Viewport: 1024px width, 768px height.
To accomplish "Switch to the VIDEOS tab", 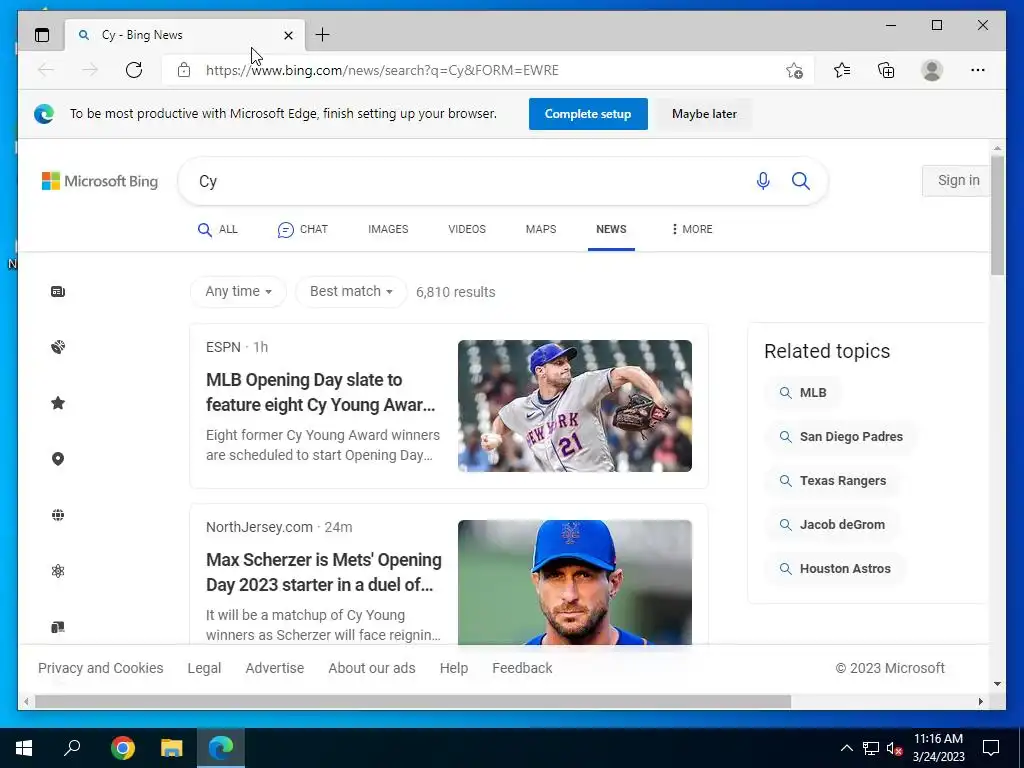I will (467, 229).
